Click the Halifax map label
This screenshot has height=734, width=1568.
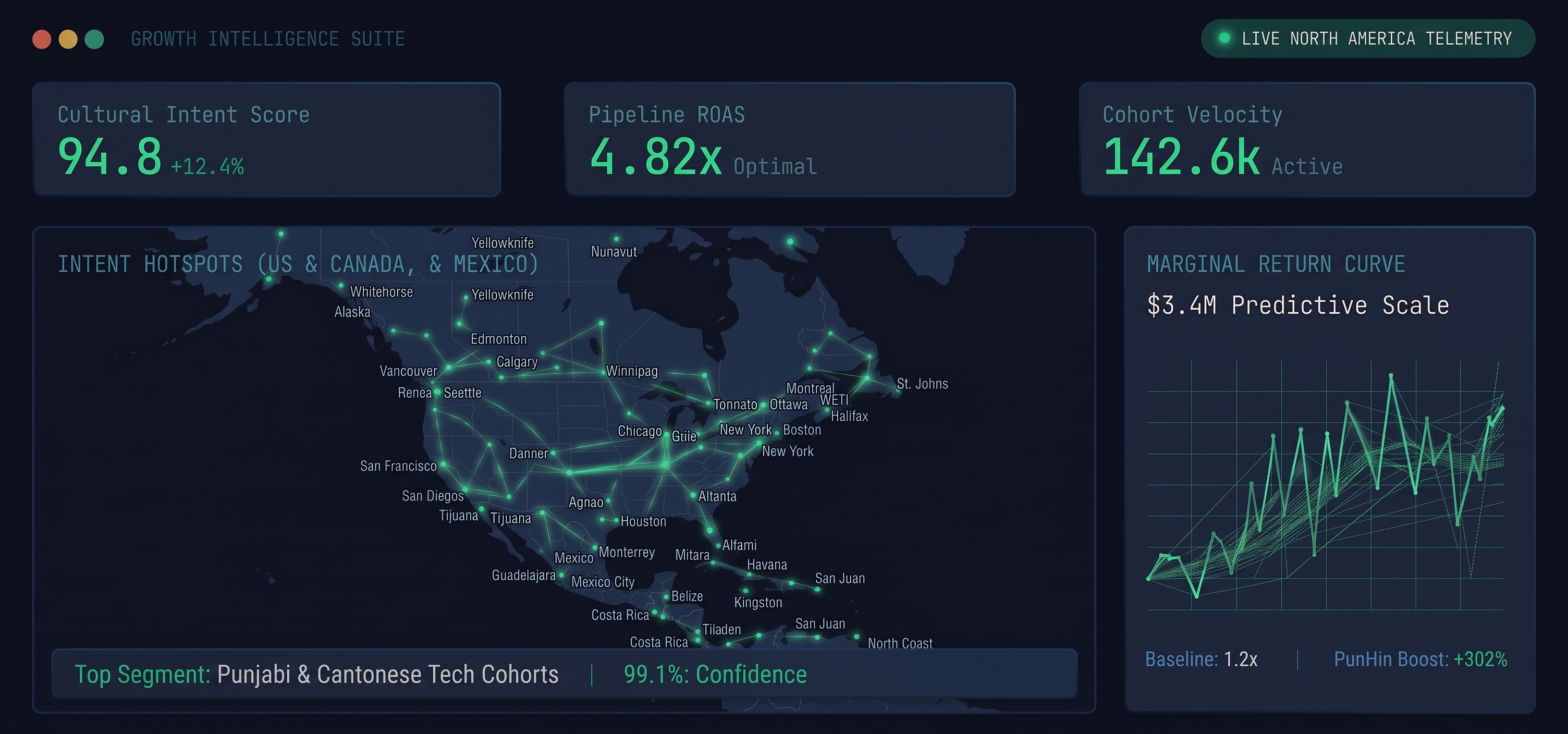pyautogui.click(x=849, y=417)
